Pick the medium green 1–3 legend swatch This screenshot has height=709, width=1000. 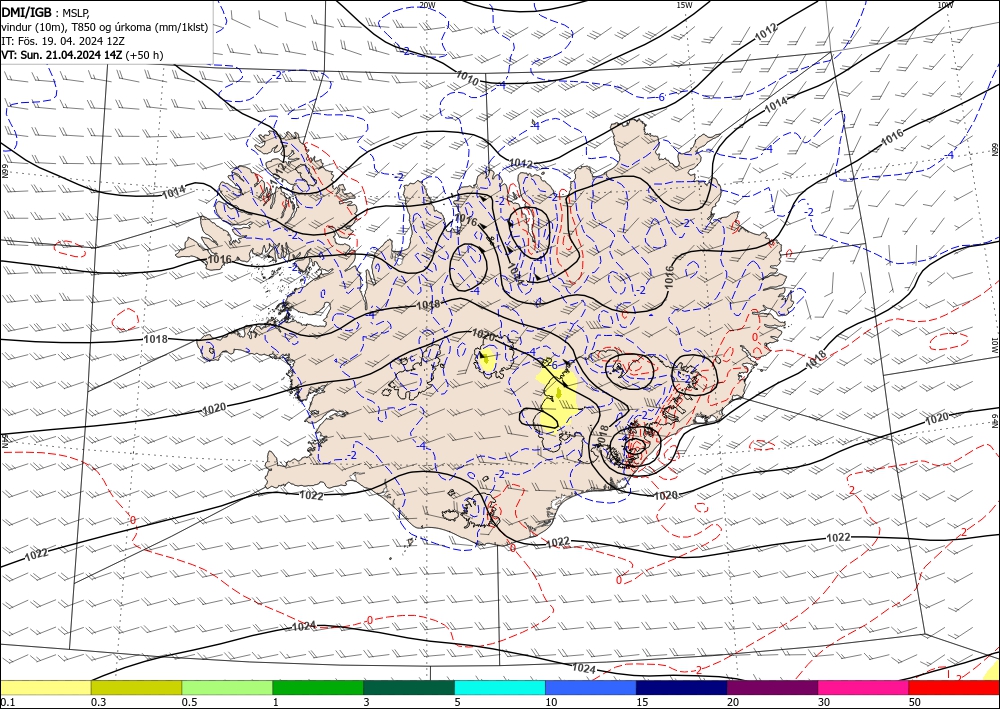tap(318, 687)
